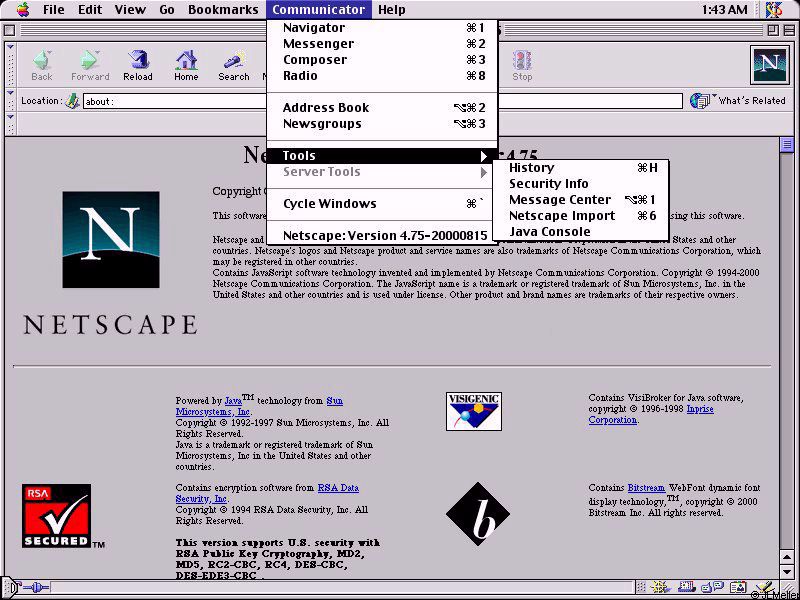Follow the RSA Data Security, Inc. link
The width and height of the screenshot is (800, 600).
[x=201, y=499]
